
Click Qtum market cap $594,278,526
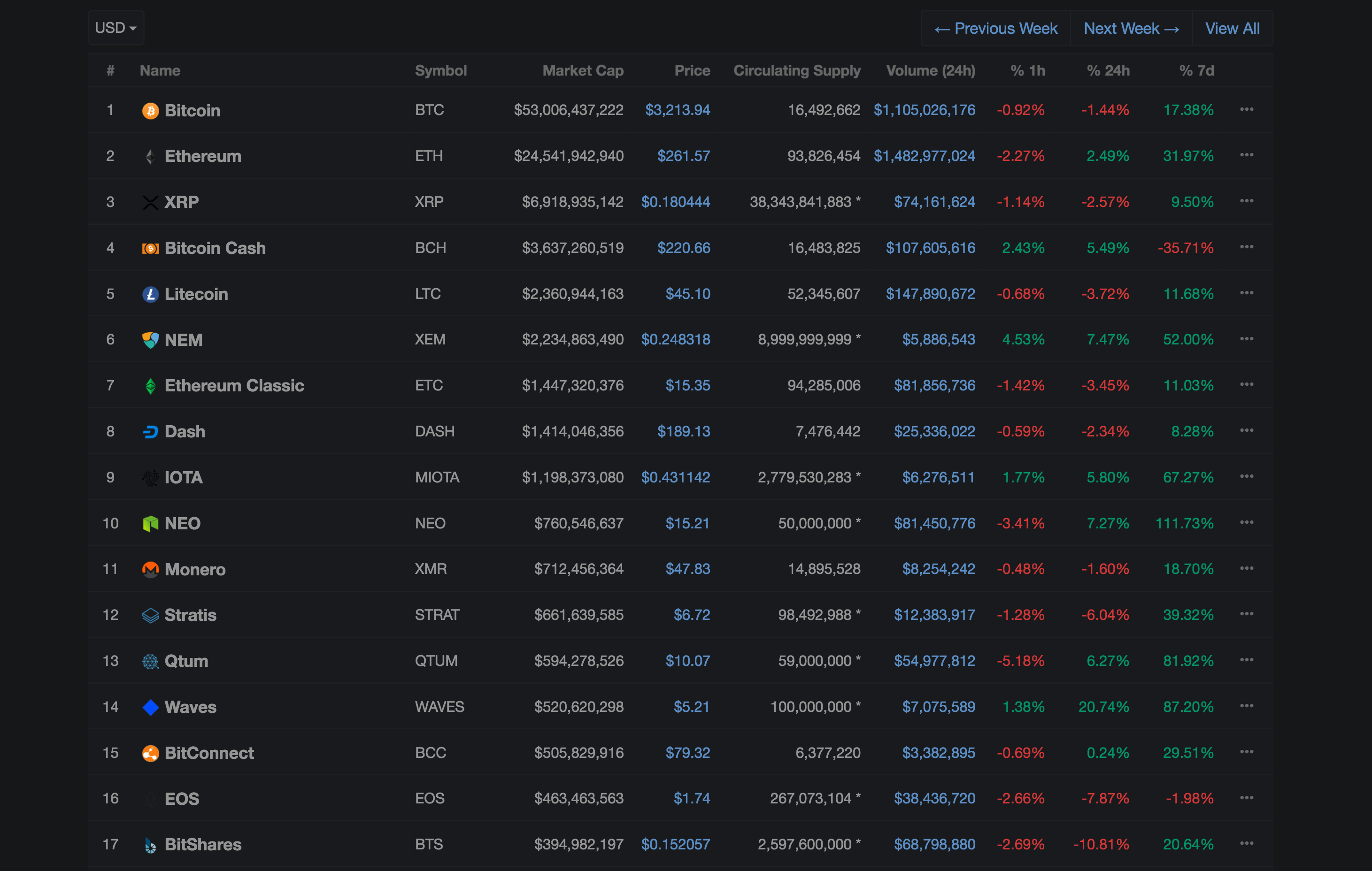tap(578, 662)
